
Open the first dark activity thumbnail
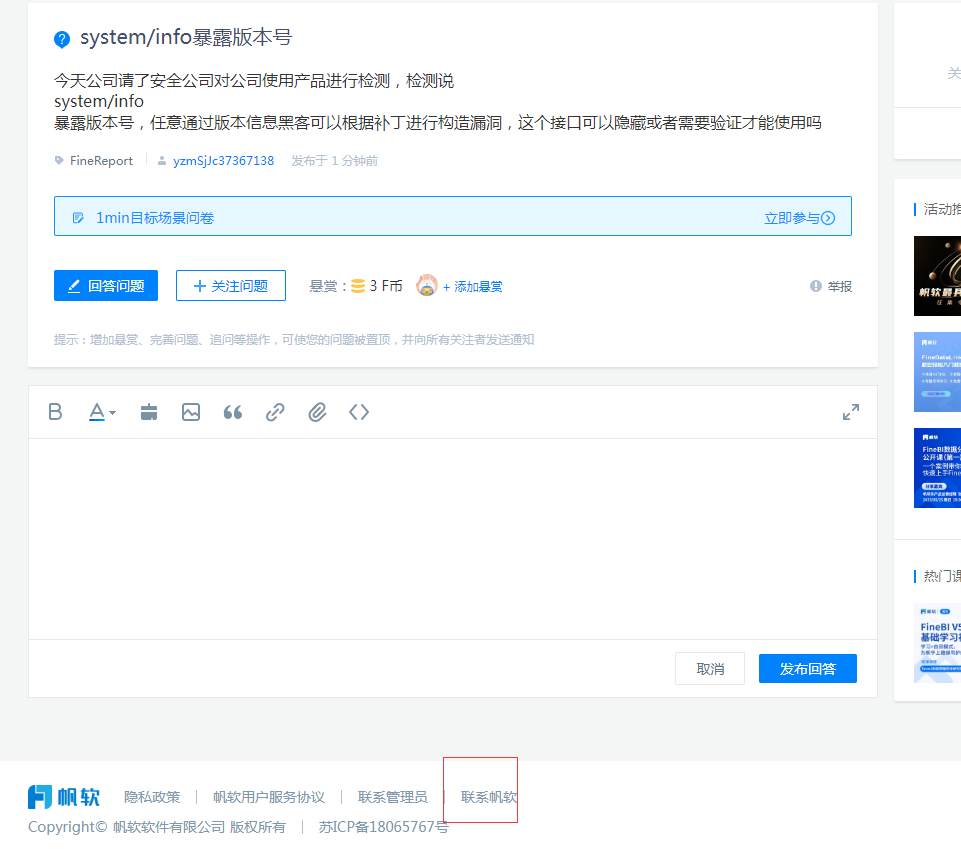(x=937, y=276)
